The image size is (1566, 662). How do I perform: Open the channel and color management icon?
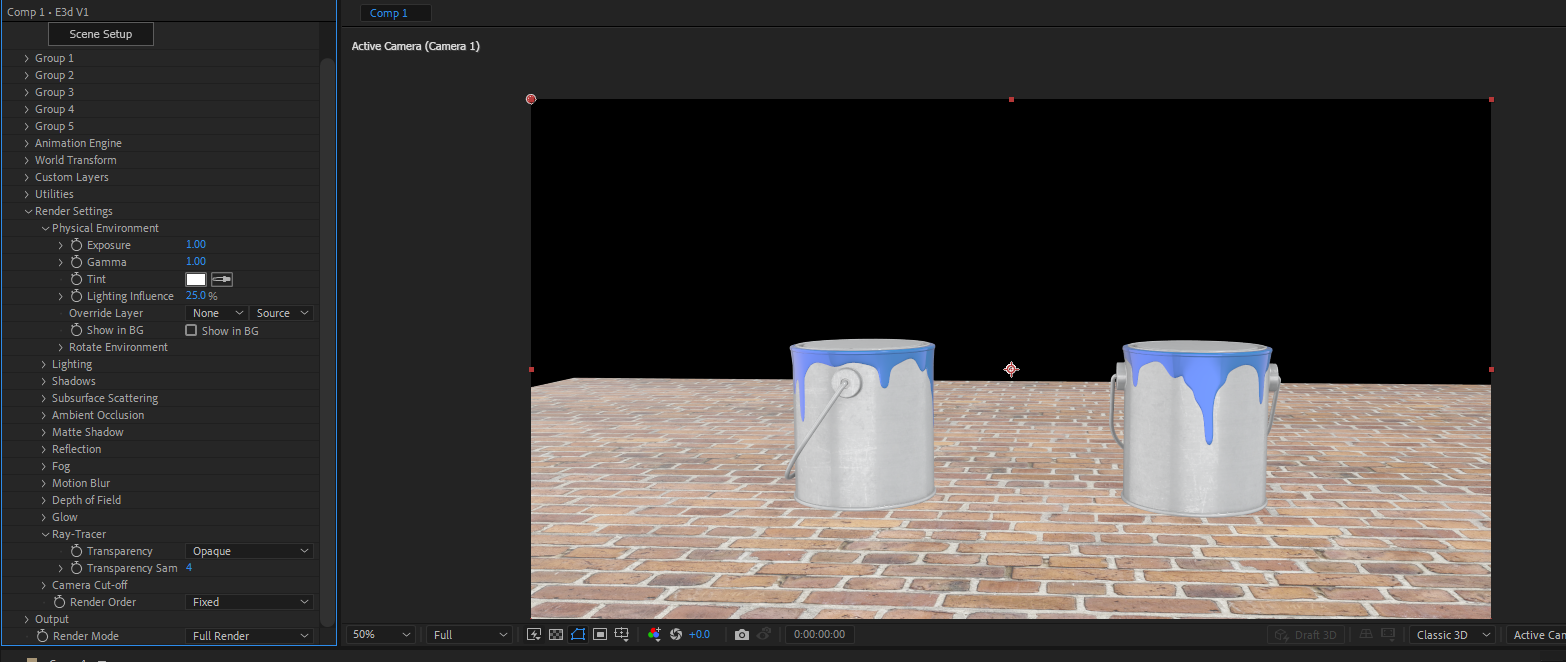tap(655, 633)
